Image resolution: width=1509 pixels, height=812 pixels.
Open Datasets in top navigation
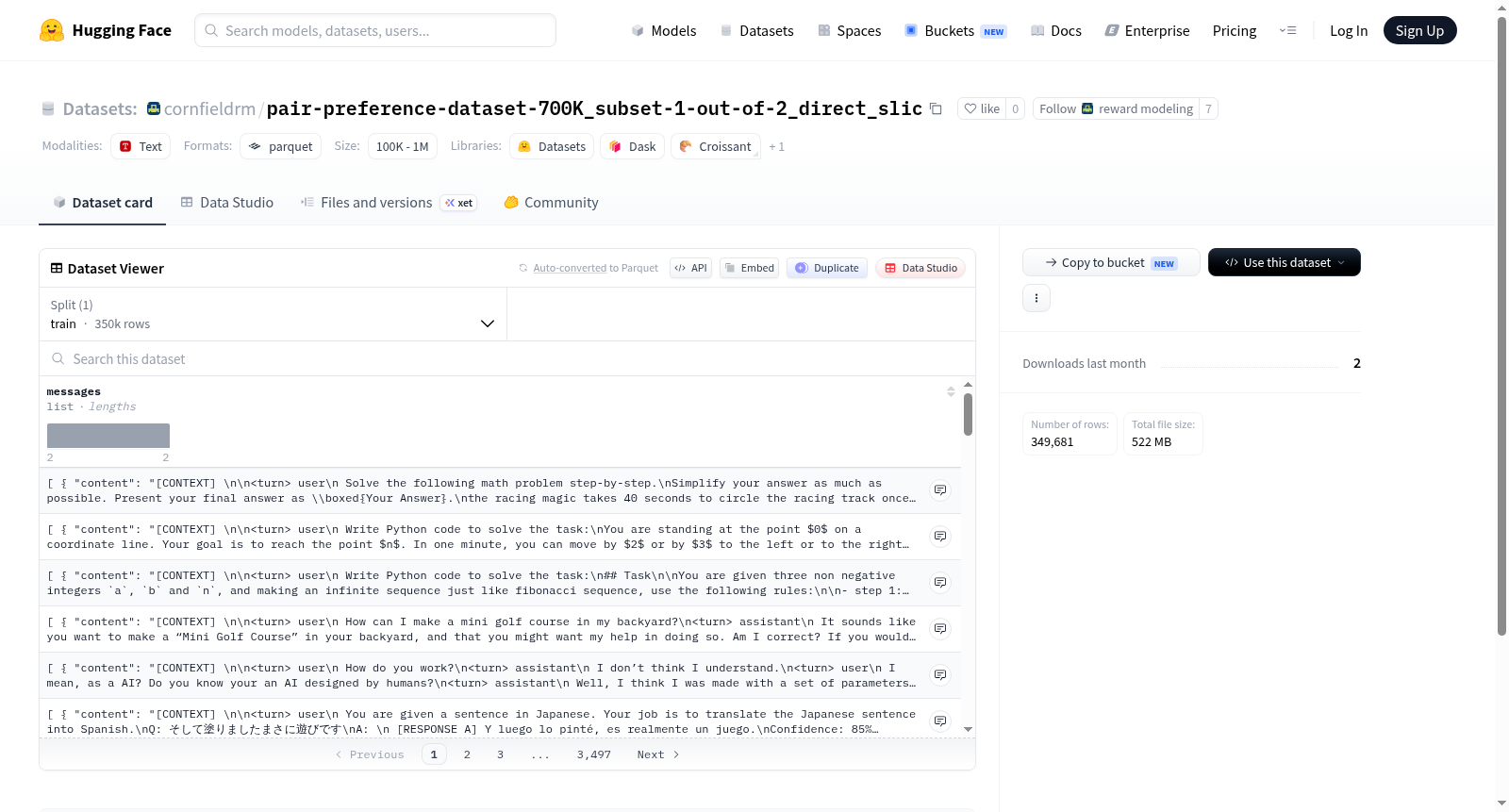[x=756, y=30]
